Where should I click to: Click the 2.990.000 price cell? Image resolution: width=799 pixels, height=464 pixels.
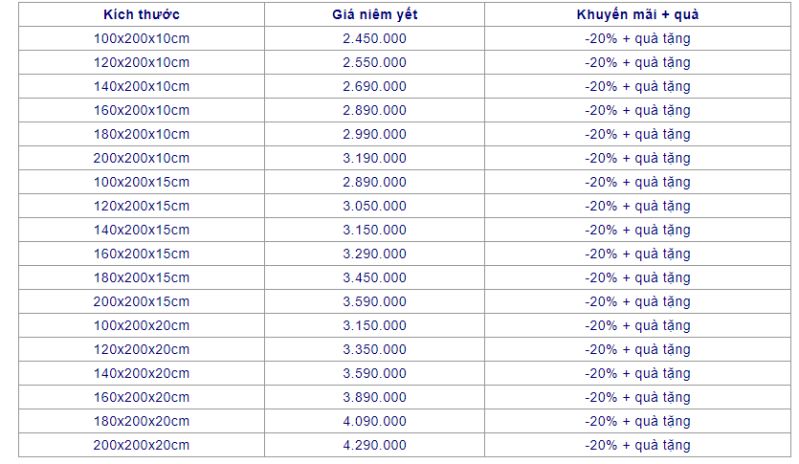click(x=374, y=134)
